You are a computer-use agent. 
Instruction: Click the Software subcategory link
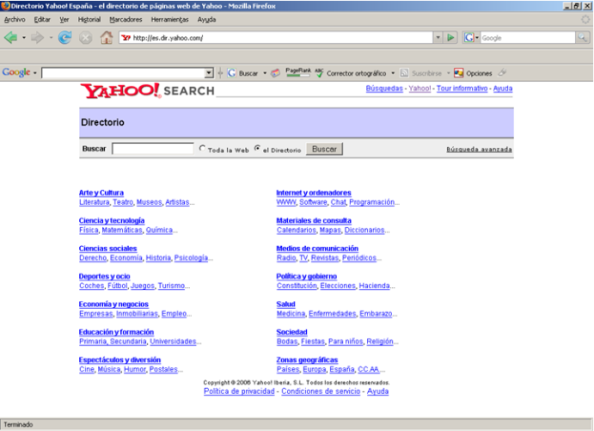coord(313,202)
